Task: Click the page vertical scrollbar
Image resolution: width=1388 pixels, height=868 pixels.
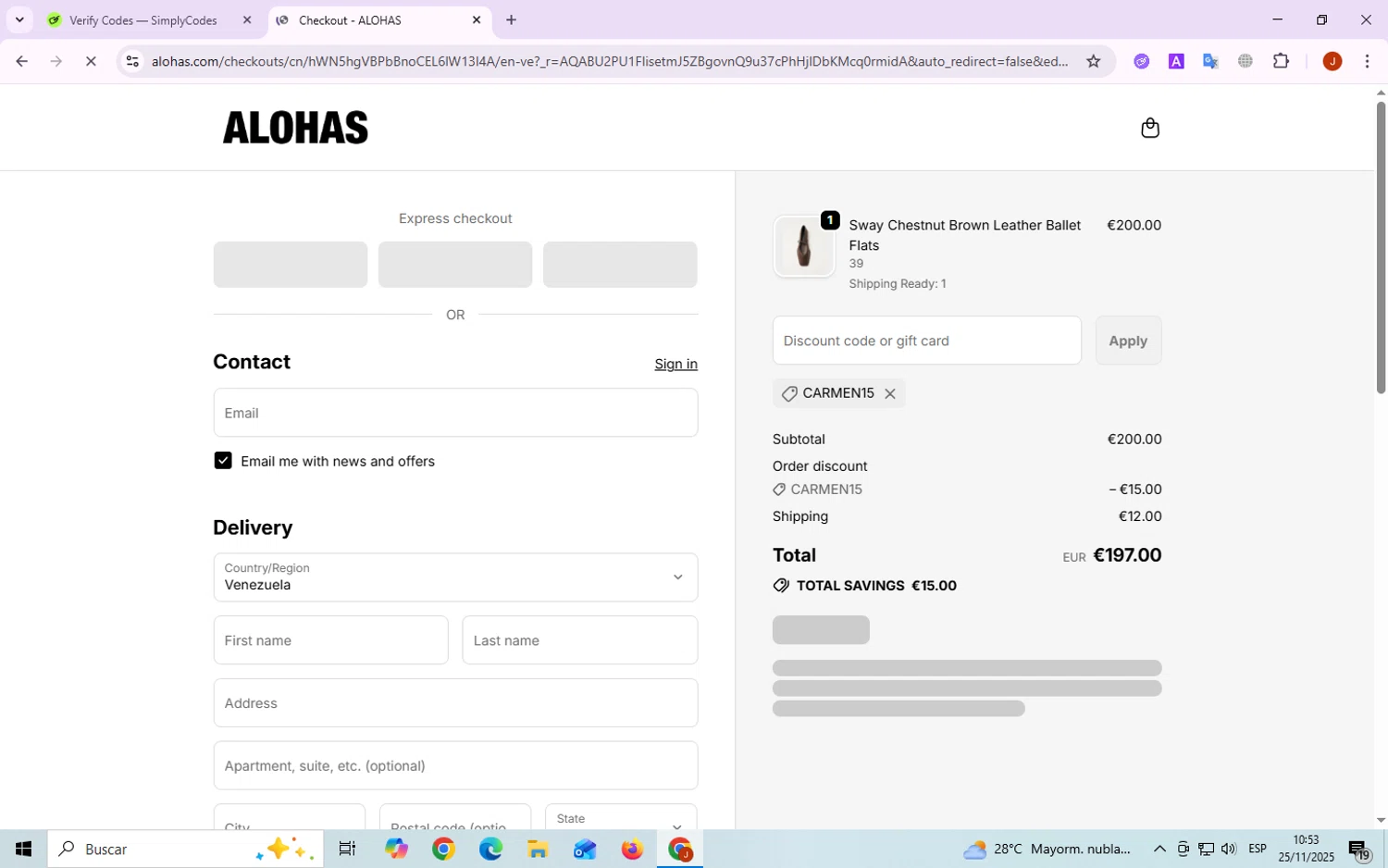Action: [1381, 247]
